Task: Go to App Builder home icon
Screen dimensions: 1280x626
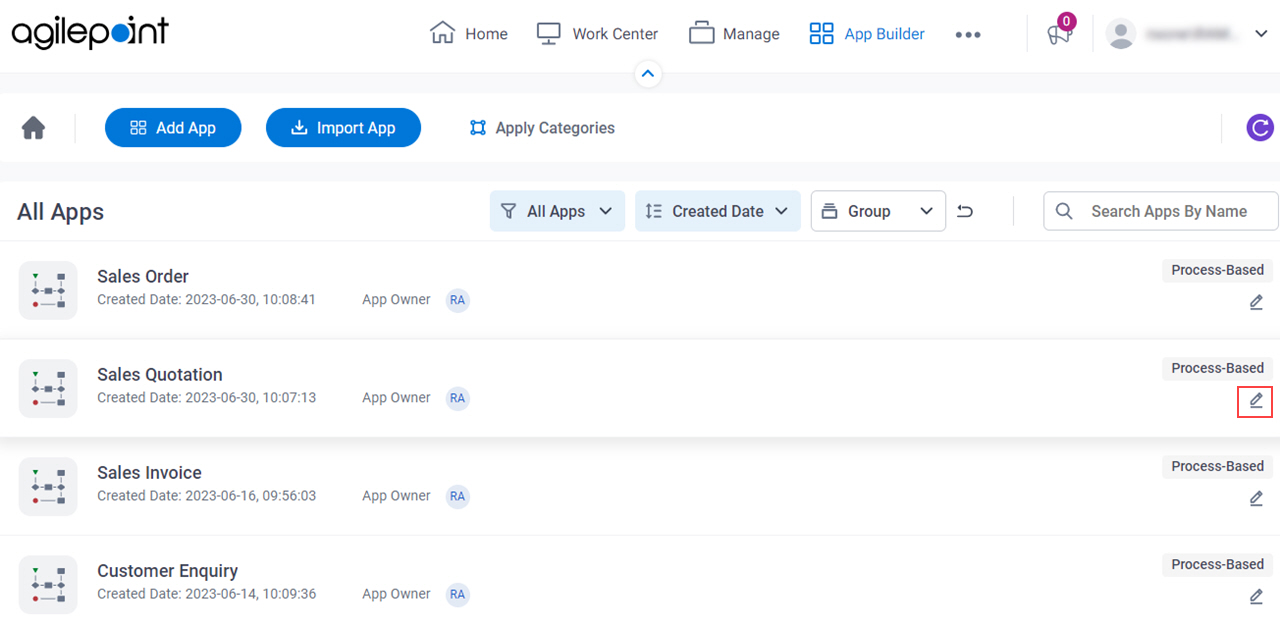Action: (34, 128)
